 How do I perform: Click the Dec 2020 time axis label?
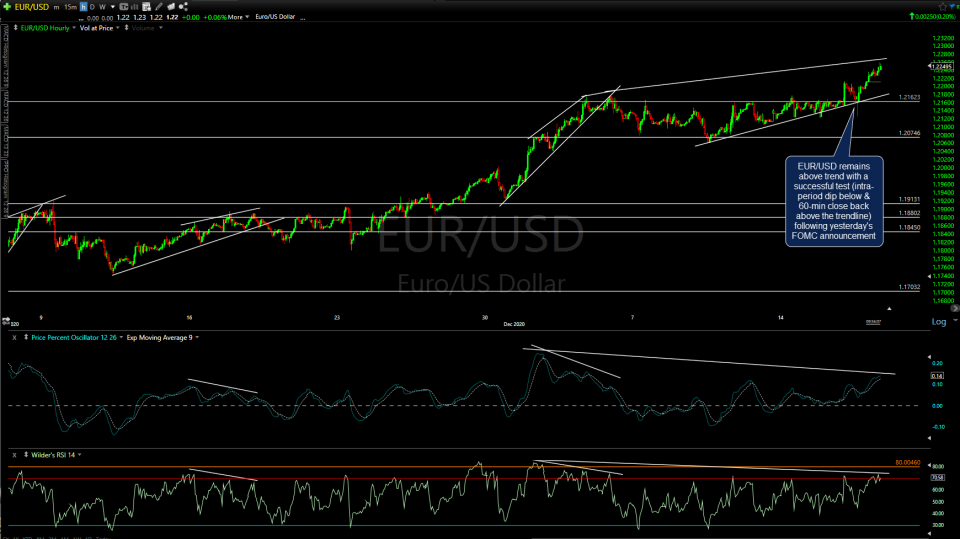point(514,324)
